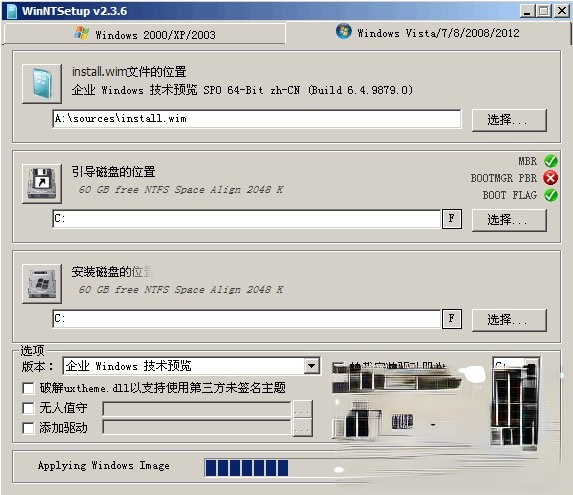This screenshot has width=573, height=495.
Task: Click the A:\sources\install.wim path field
Action: (x=257, y=119)
